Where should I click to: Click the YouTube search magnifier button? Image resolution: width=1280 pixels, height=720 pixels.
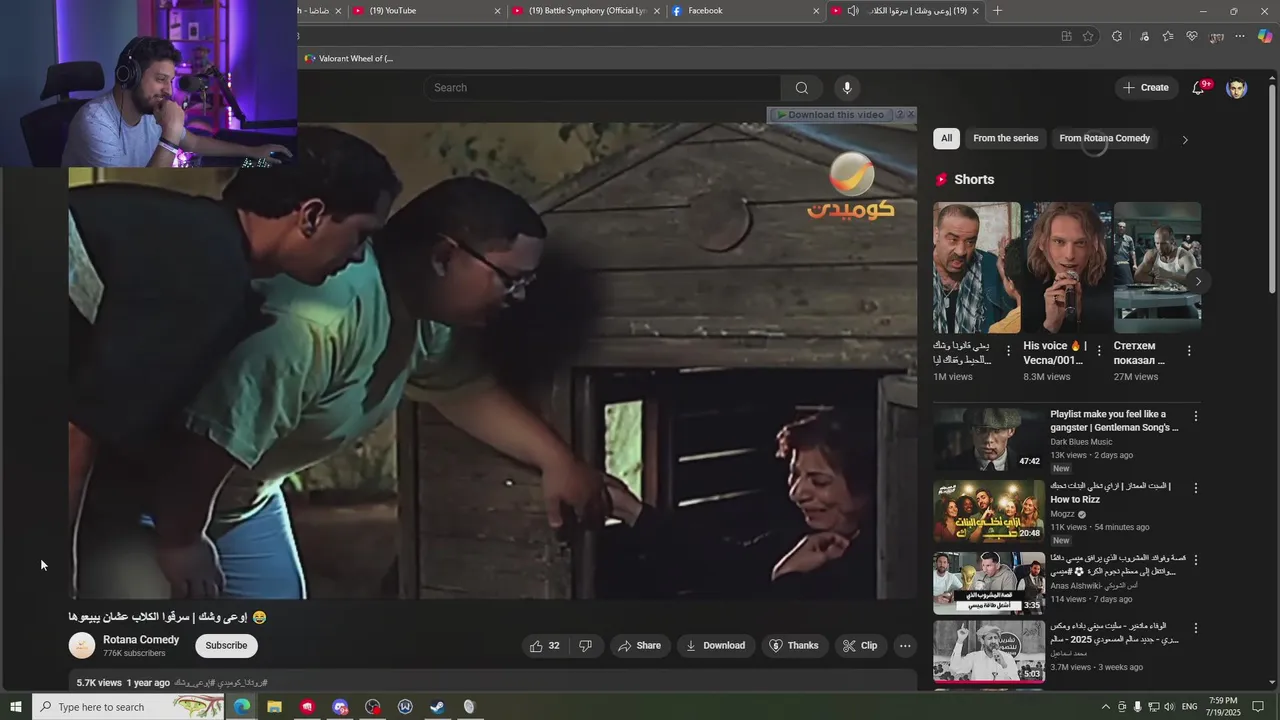click(x=801, y=88)
